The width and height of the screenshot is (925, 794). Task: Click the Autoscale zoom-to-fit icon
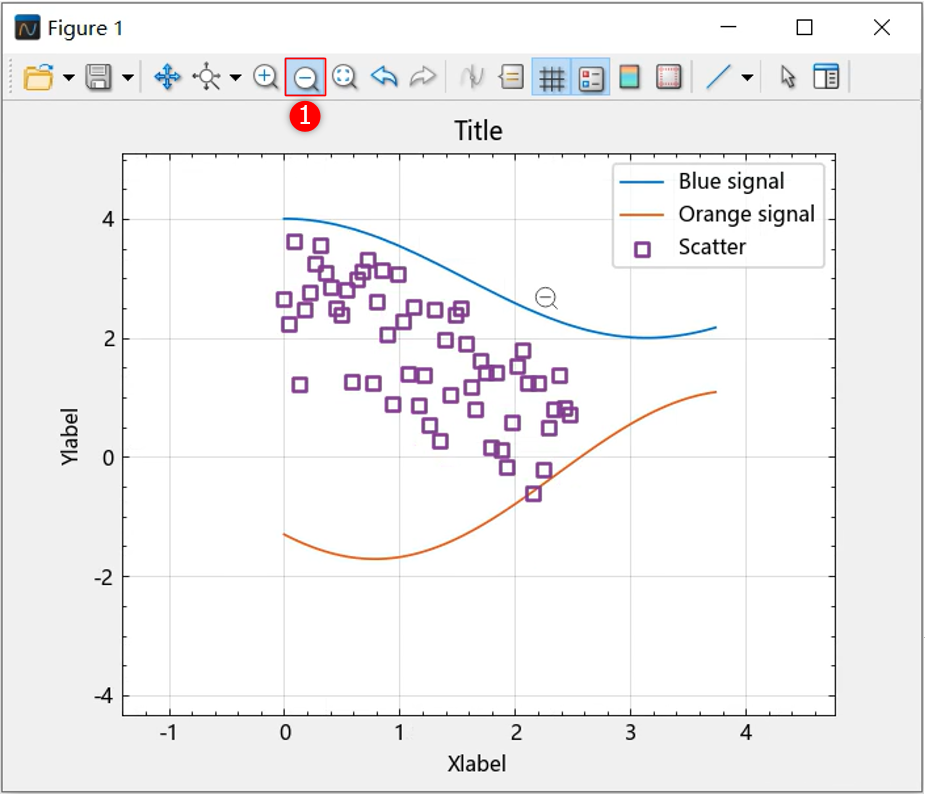click(x=345, y=77)
